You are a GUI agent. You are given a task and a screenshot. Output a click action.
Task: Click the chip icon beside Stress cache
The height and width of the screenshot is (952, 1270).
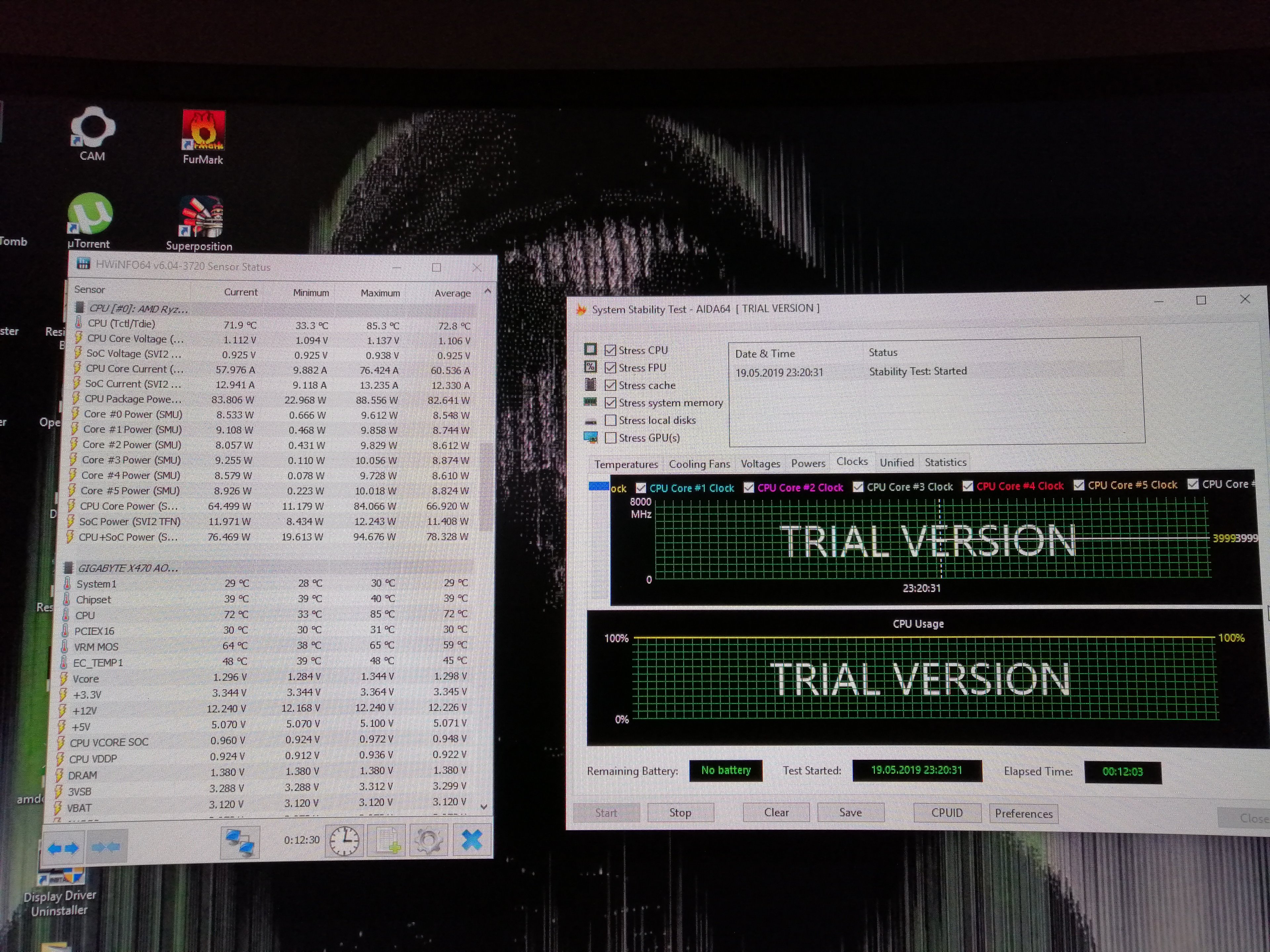590,384
